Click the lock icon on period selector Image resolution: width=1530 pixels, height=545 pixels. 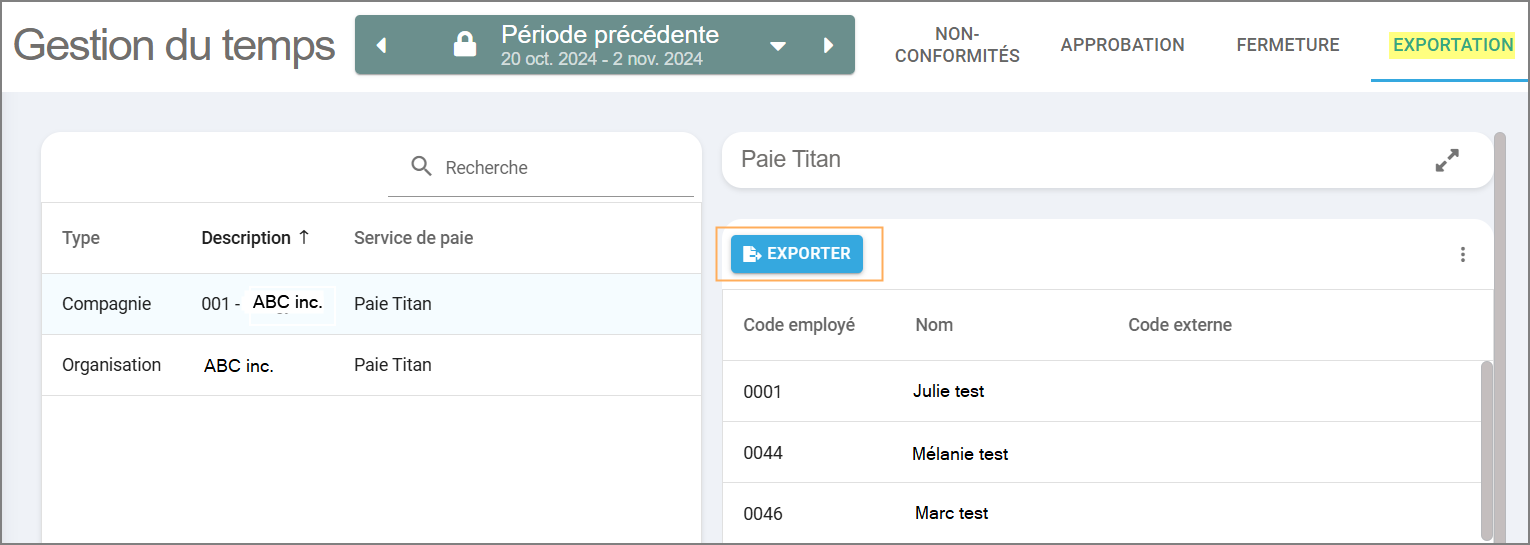464,45
